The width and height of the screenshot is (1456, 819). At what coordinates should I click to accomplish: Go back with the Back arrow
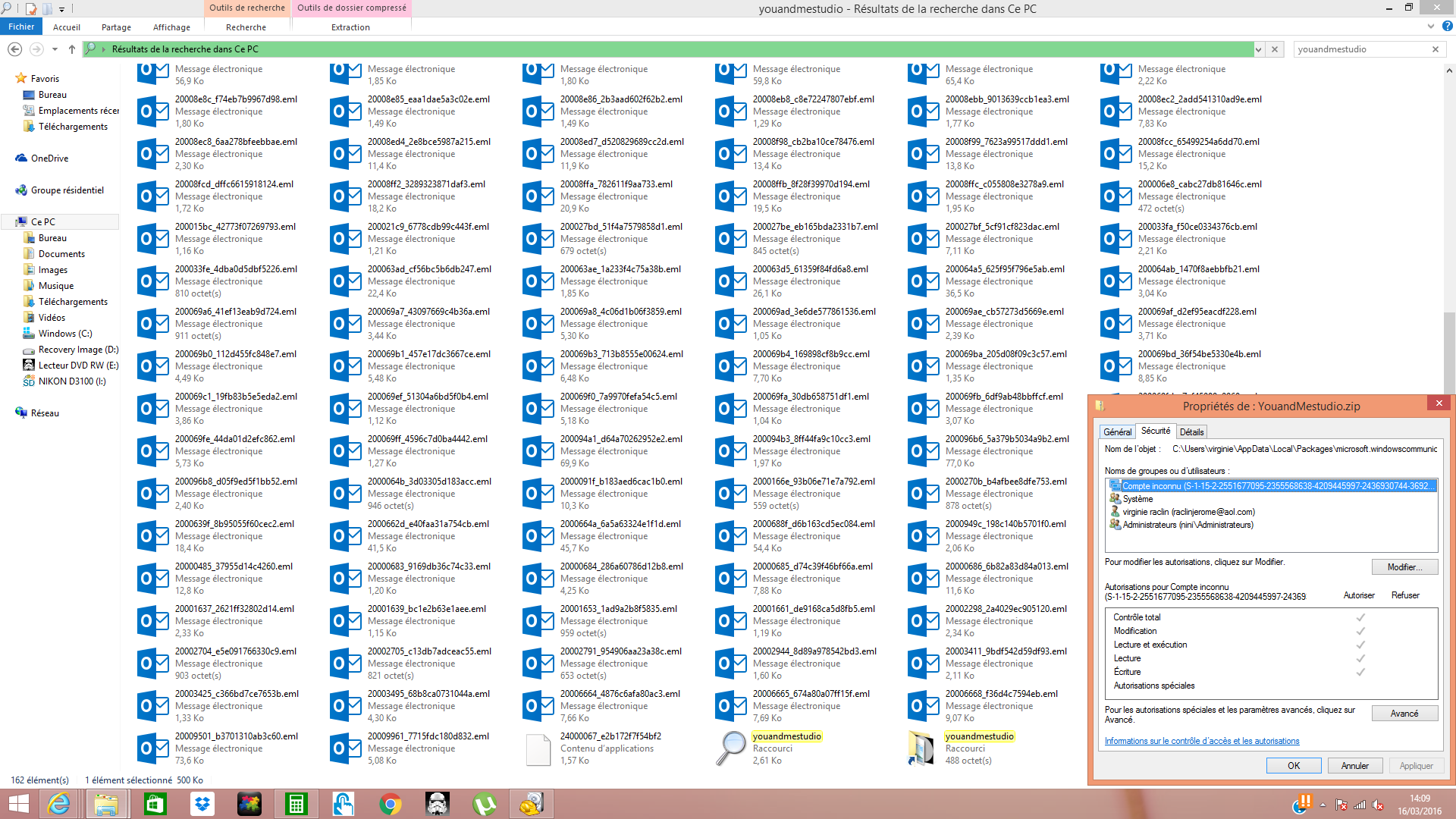click(14, 49)
